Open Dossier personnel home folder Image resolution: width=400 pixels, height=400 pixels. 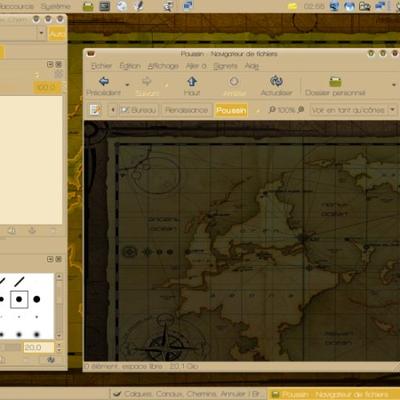tap(335, 86)
